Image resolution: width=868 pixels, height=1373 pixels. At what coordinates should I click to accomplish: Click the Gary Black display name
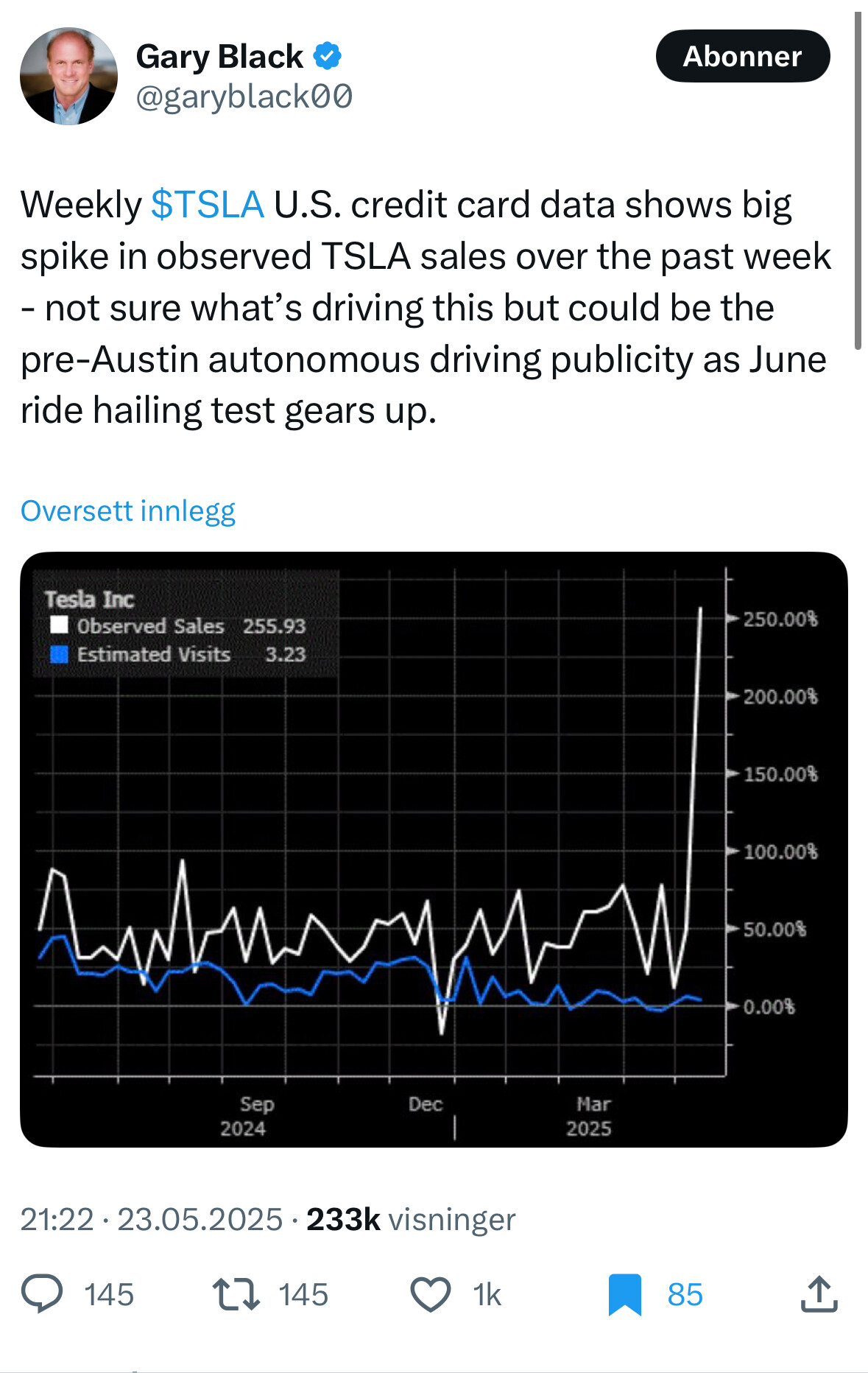[x=219, y=57]
